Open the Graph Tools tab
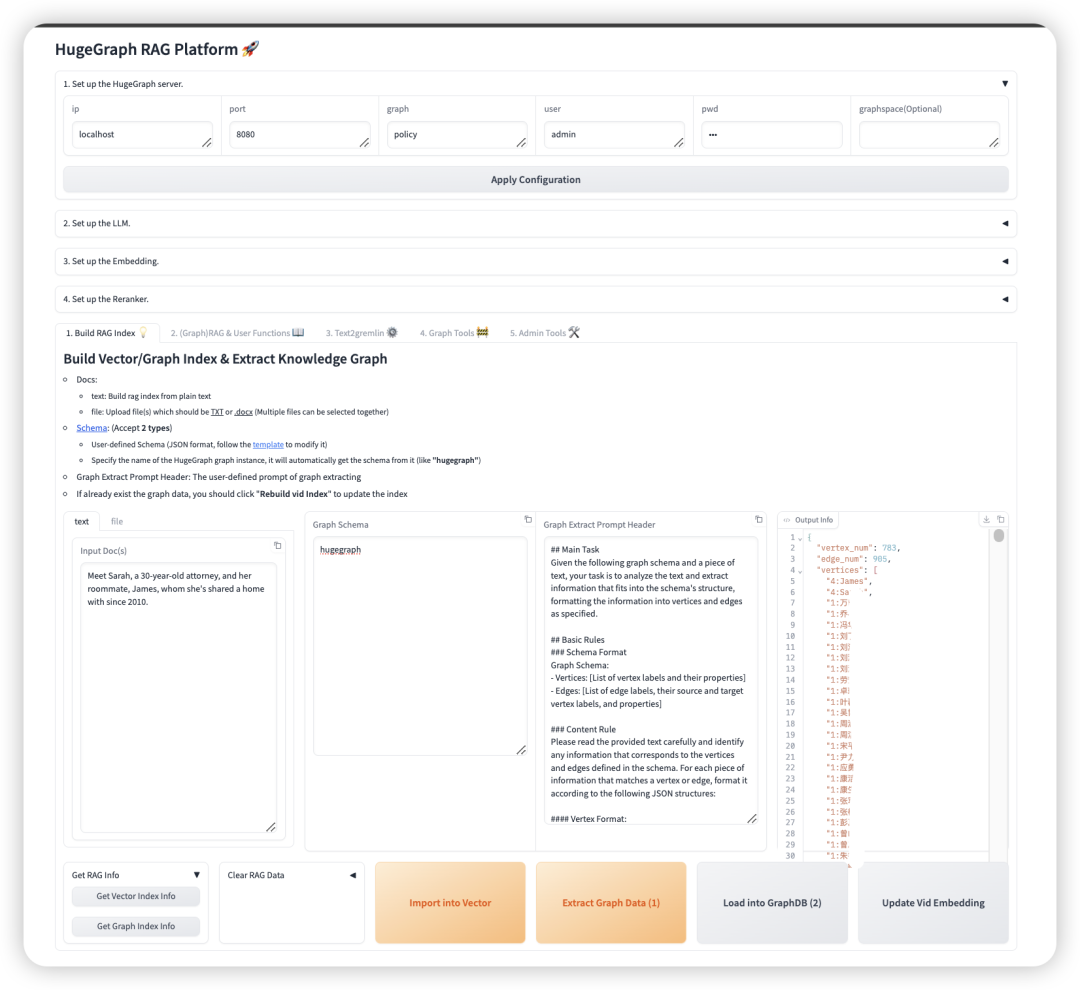1080x990 pixels. click(454, 333)
